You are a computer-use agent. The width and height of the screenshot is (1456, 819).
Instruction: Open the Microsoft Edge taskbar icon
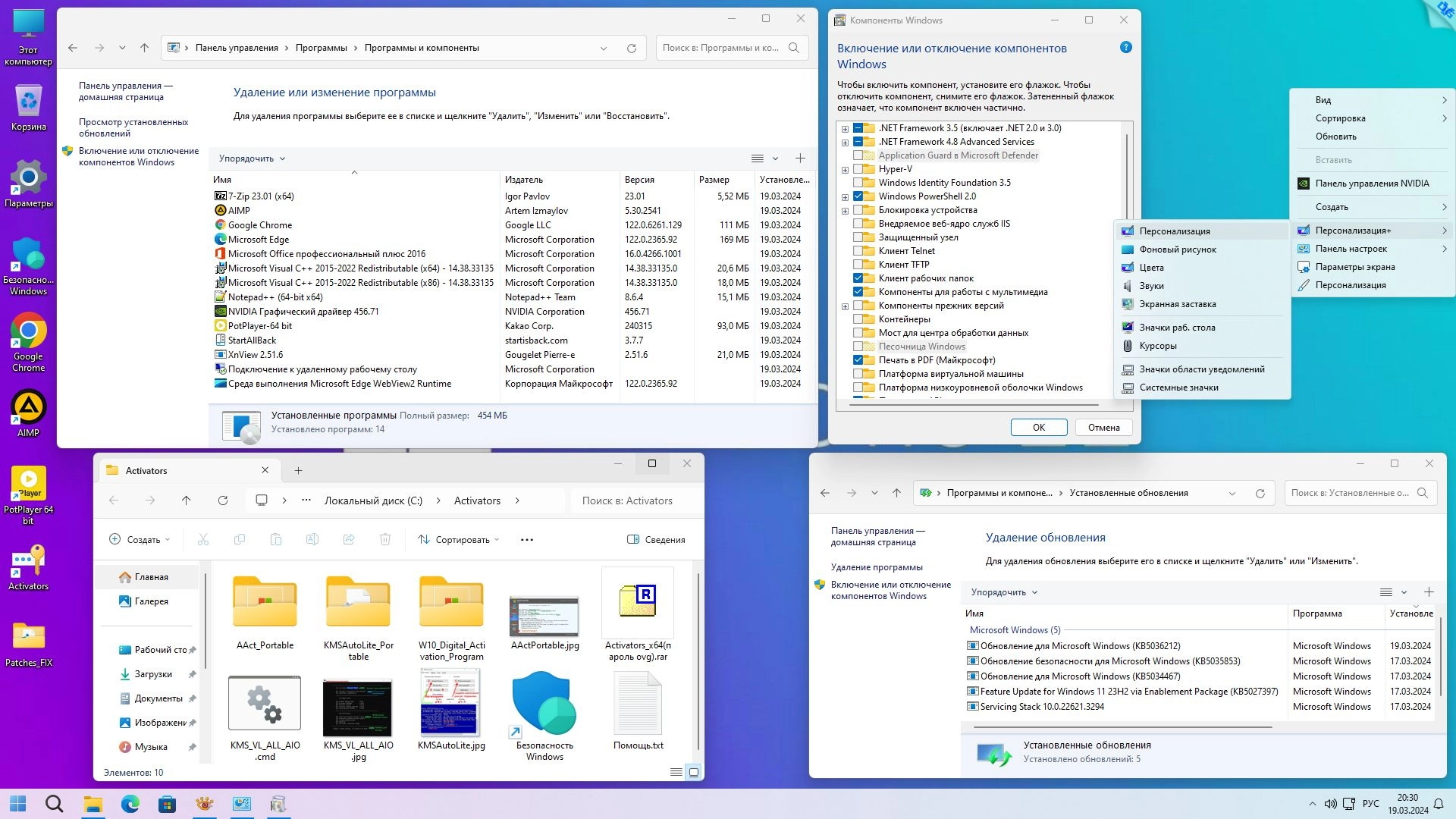coord(130,804)
